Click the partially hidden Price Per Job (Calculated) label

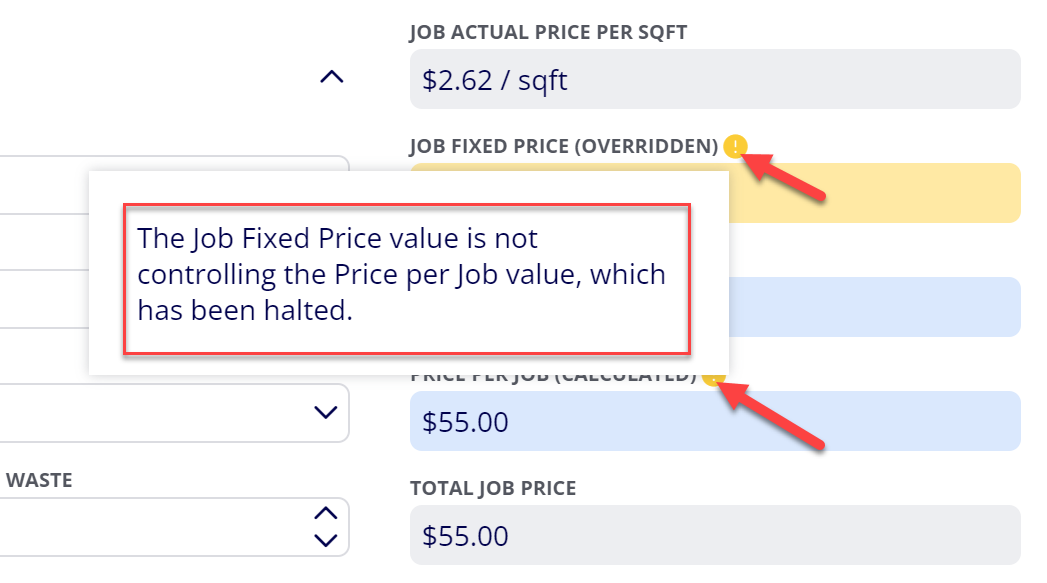(x=554, y=379)
